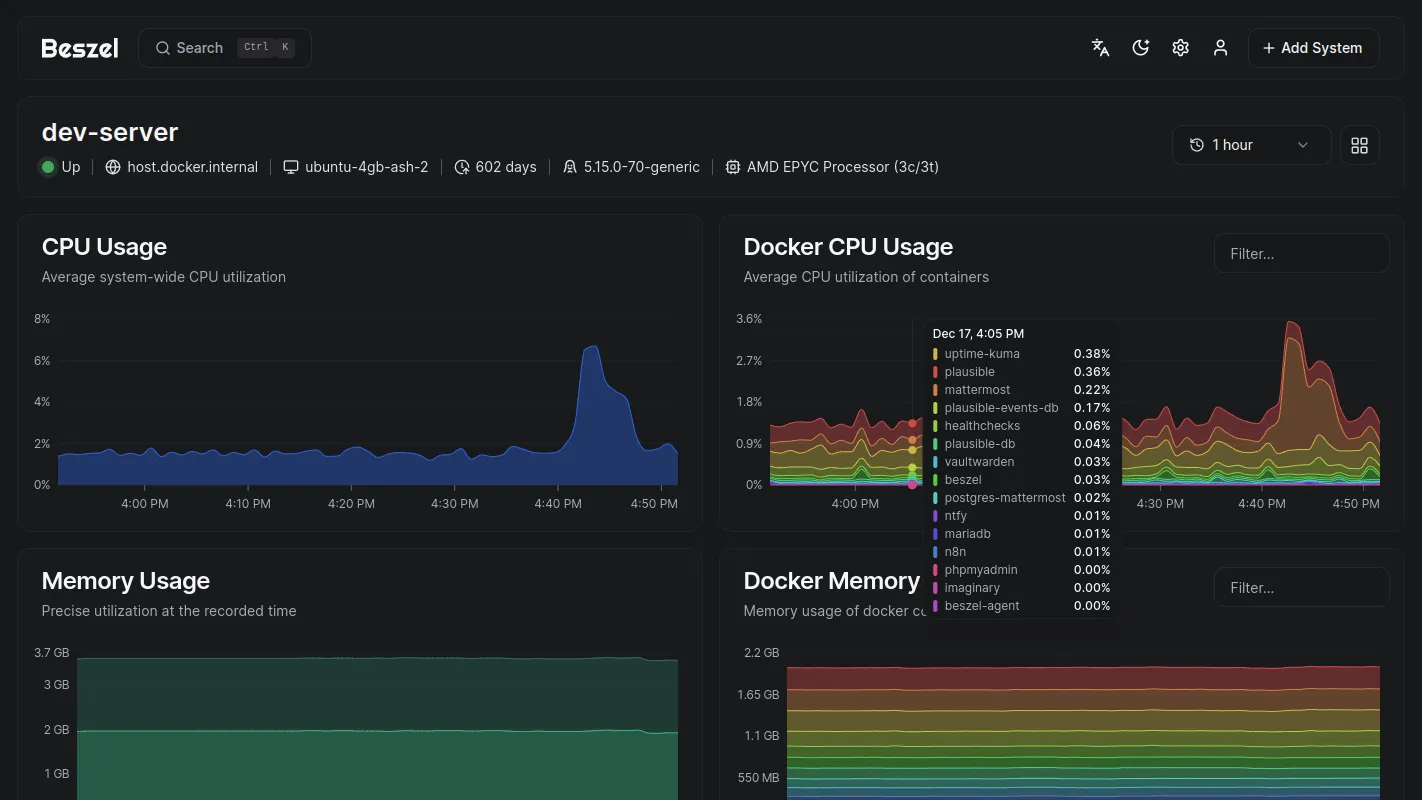Focus the Docker CPU Usage filter field

tap(1301, 254)
